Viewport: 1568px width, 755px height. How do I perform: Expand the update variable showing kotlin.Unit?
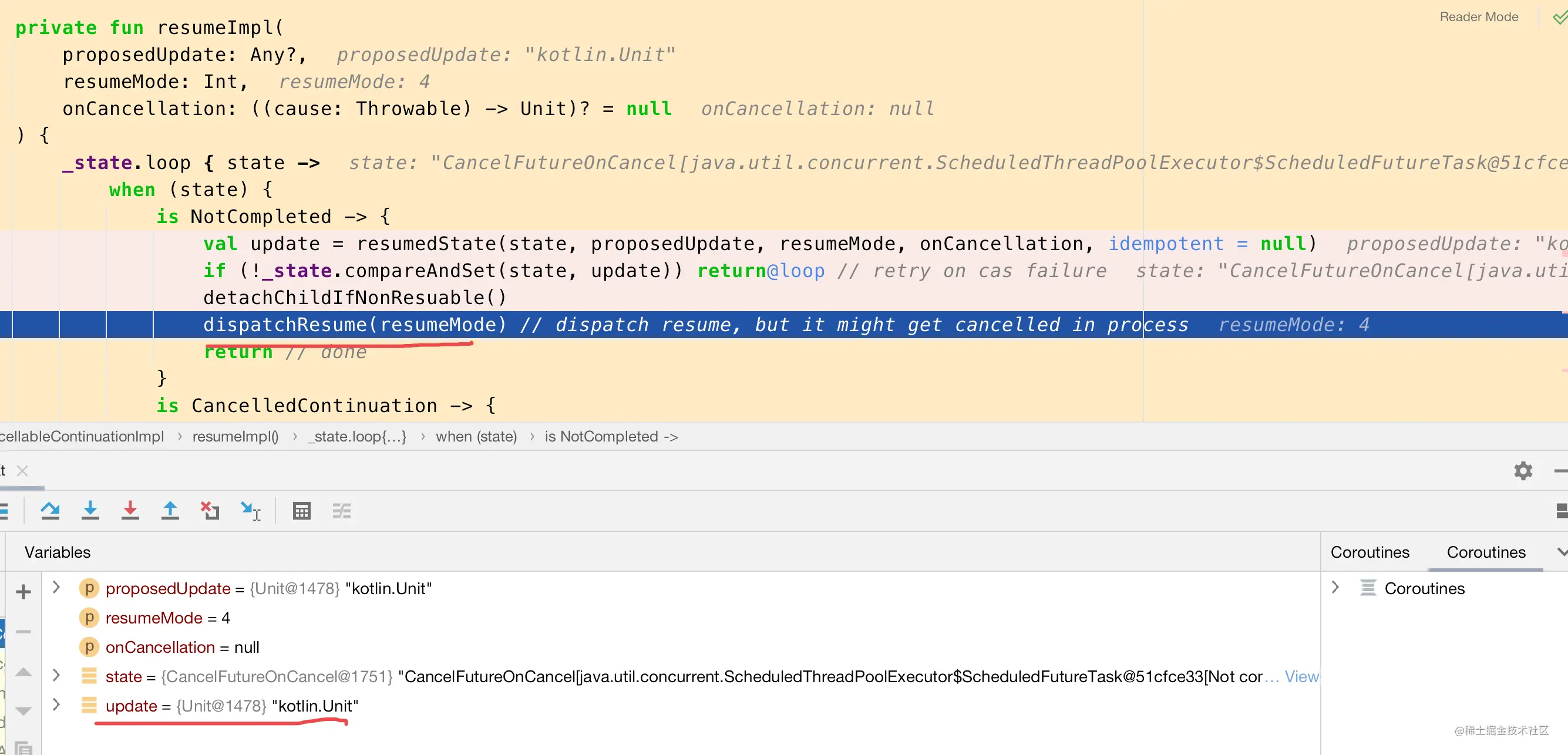tap(56, 705)
